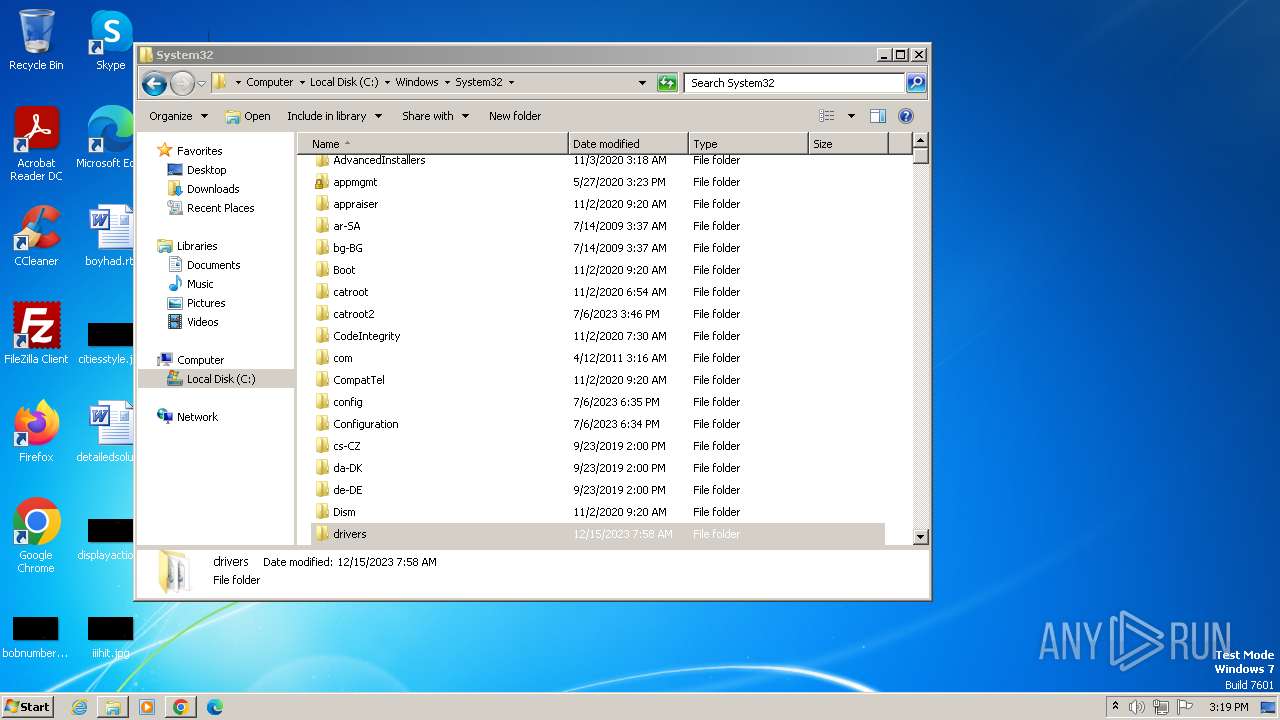Select Downloads in Favorites pane
The width and height of the screenshot is (1280, 720).
[213, 189]
